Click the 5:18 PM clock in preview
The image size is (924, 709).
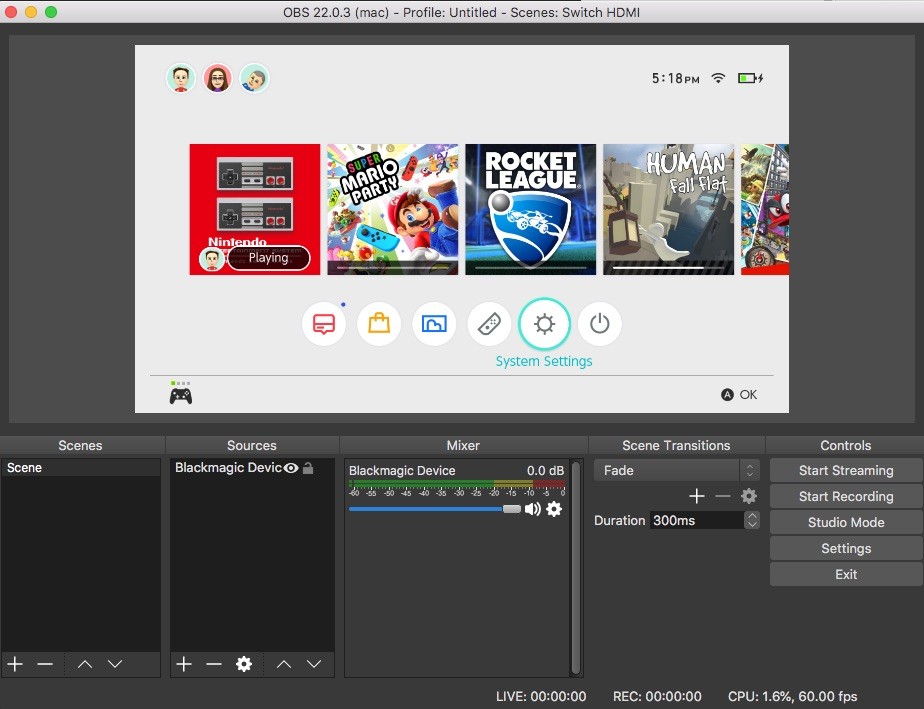pyautogui.click(x=675, y=78)
